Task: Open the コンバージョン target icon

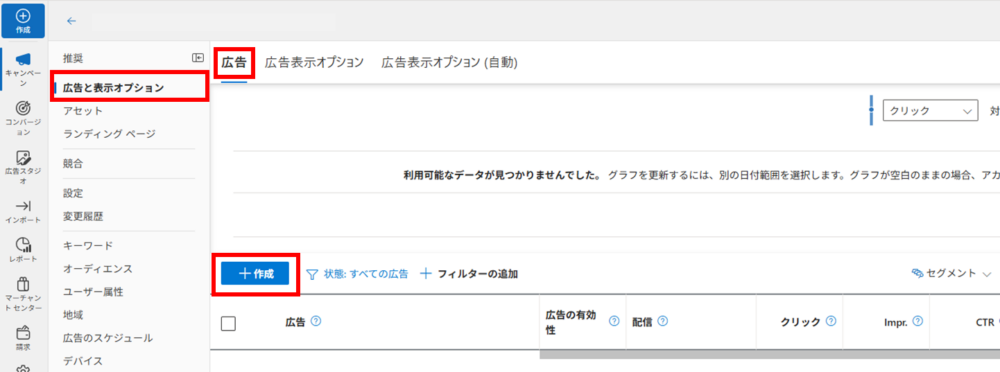Action: tap(23, 108)
